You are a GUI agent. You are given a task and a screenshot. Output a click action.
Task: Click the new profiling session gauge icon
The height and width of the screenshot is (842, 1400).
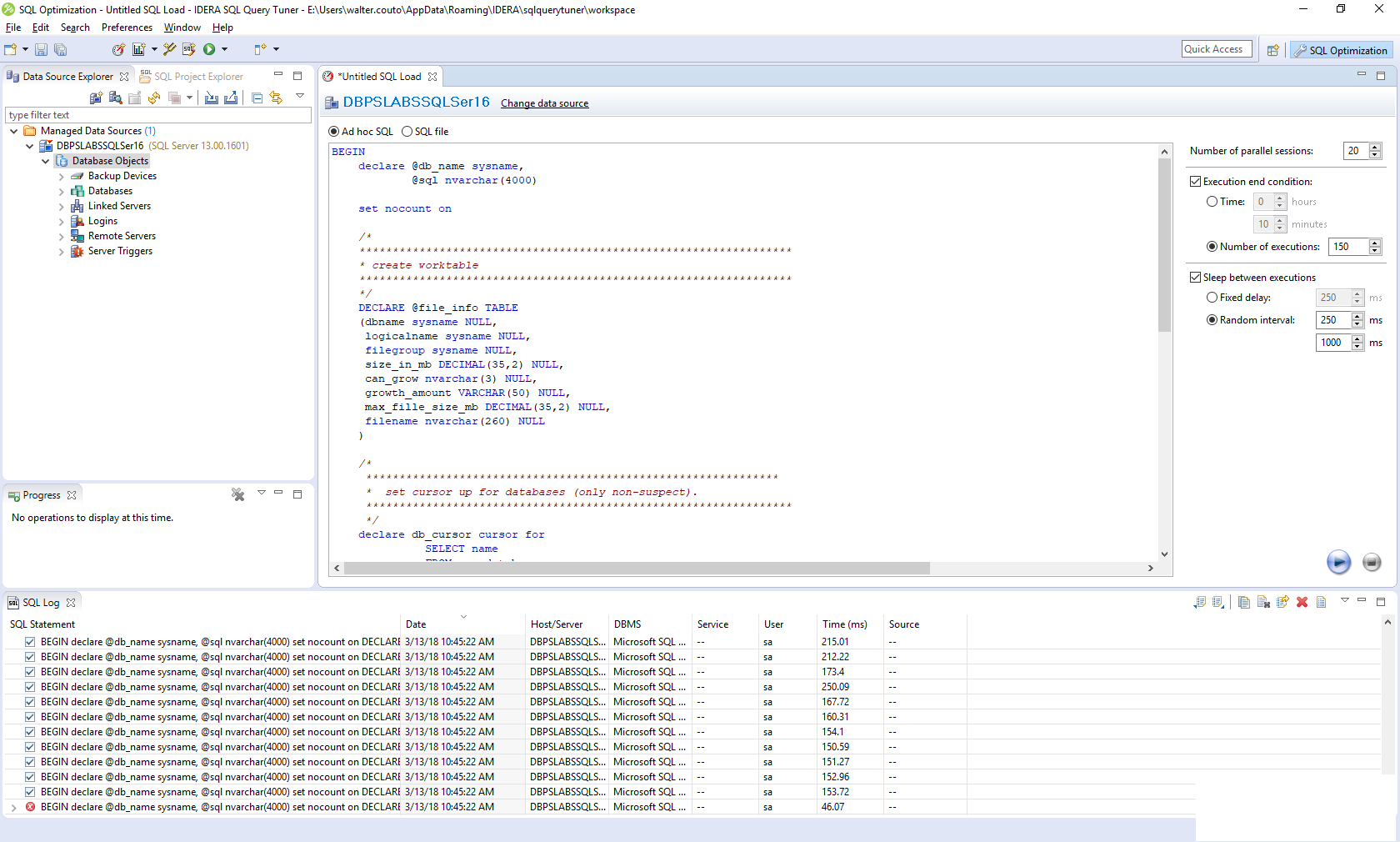coord(118,49)
